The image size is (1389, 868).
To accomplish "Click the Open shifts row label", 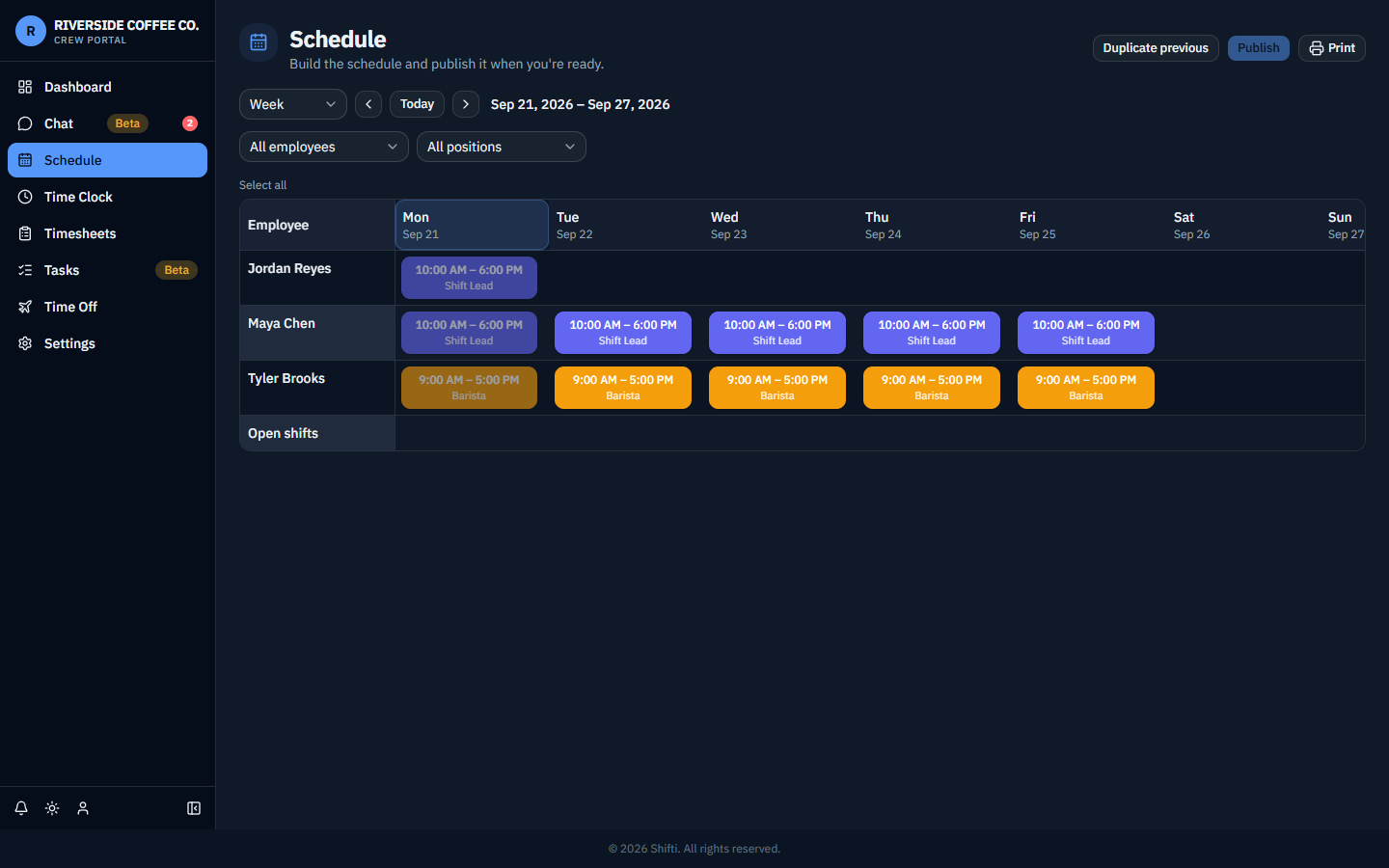I will click(x=283, y=433).
